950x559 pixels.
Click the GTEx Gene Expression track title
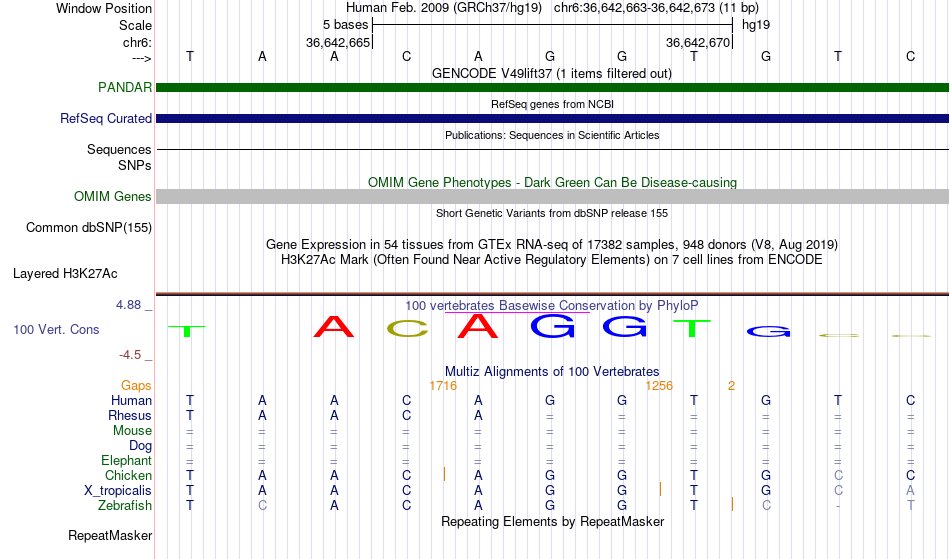pos(552,245)
